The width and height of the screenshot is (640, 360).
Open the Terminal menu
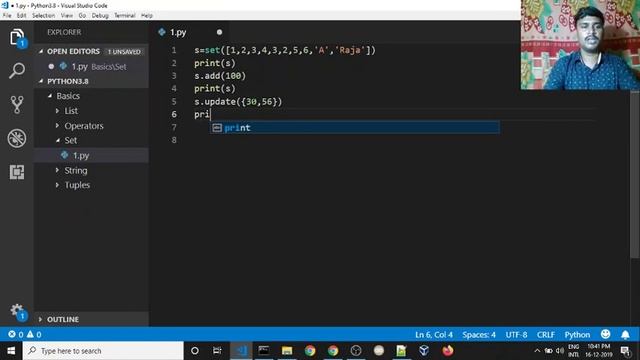(124, 16)
